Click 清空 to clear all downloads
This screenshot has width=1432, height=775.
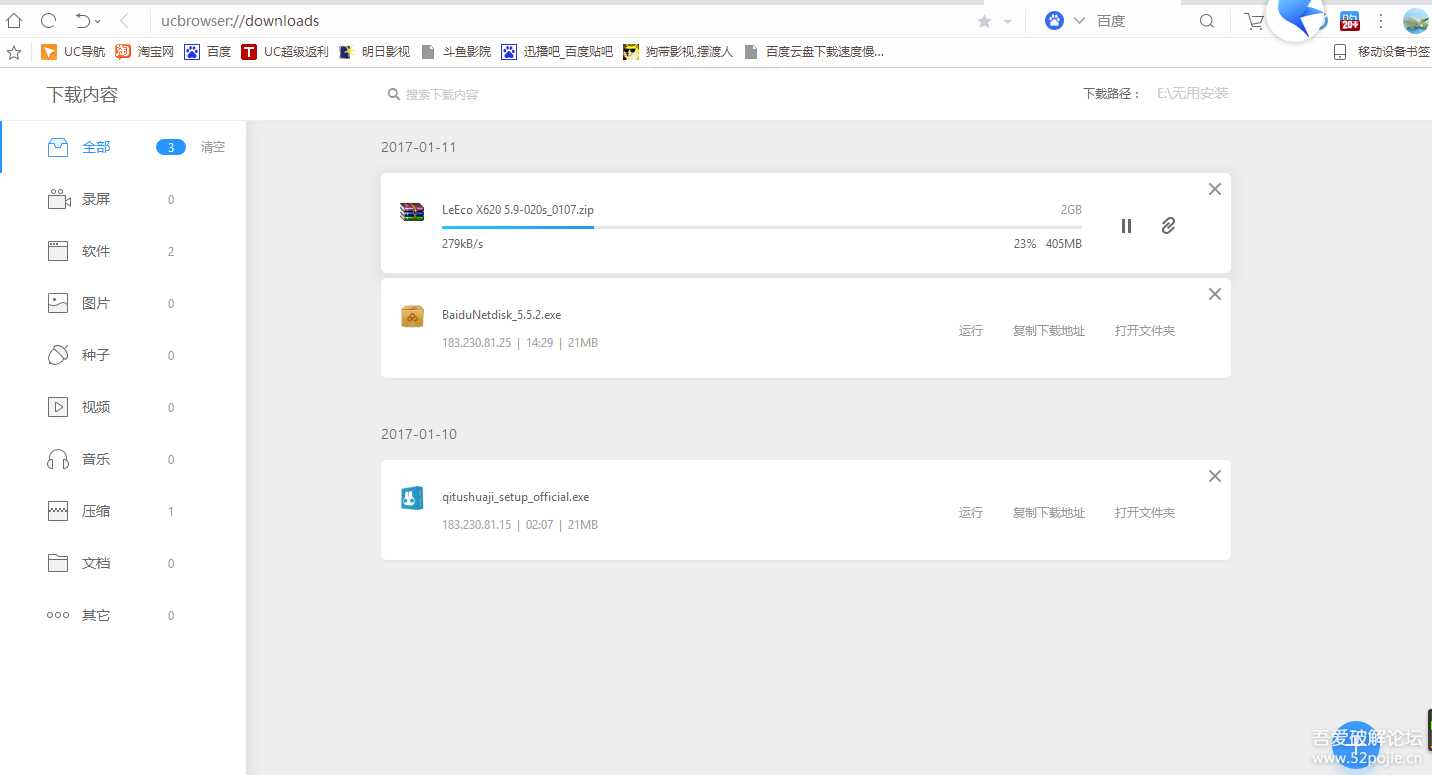(212, 146)
